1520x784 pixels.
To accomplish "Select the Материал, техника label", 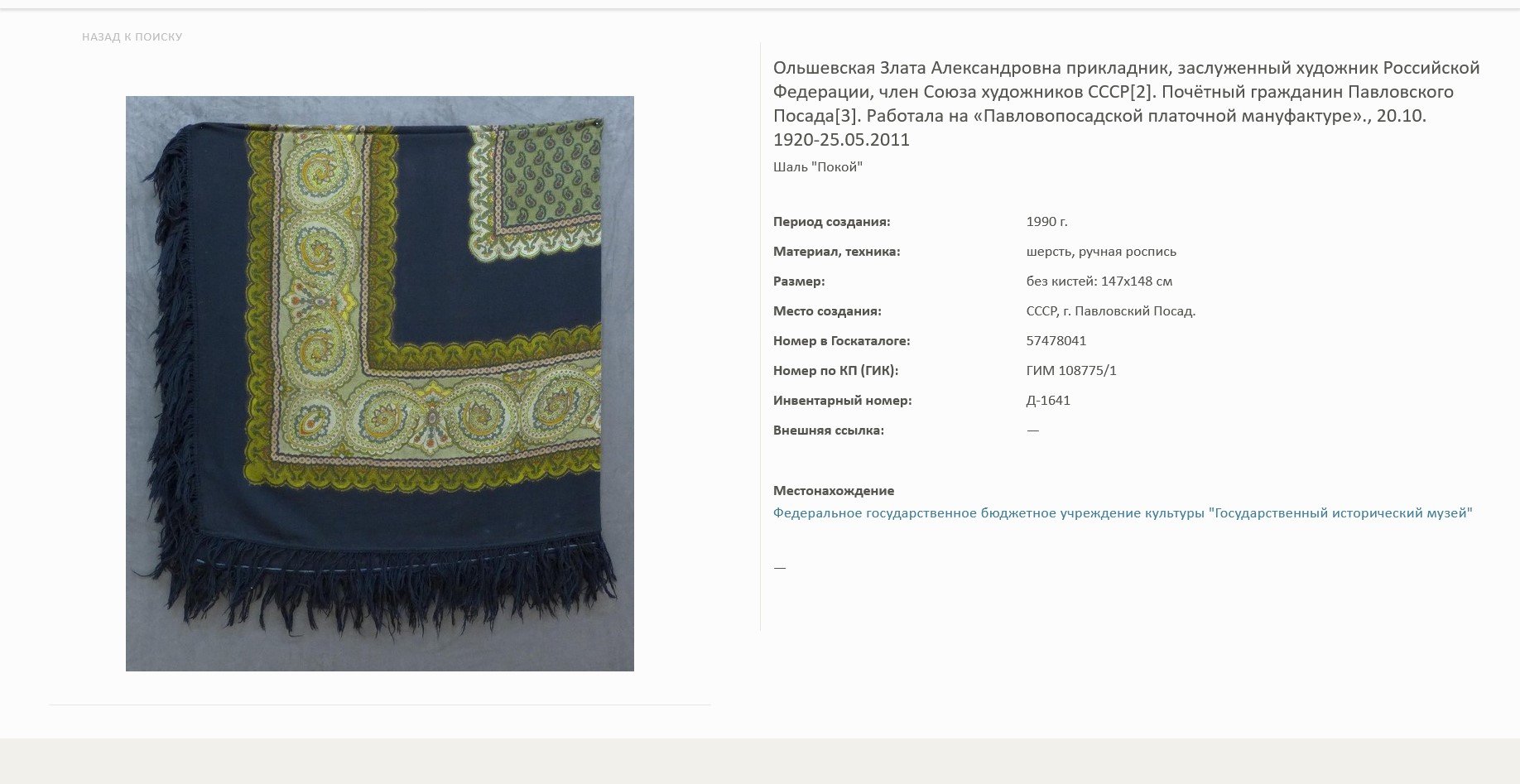I will [x=837, y=252].
